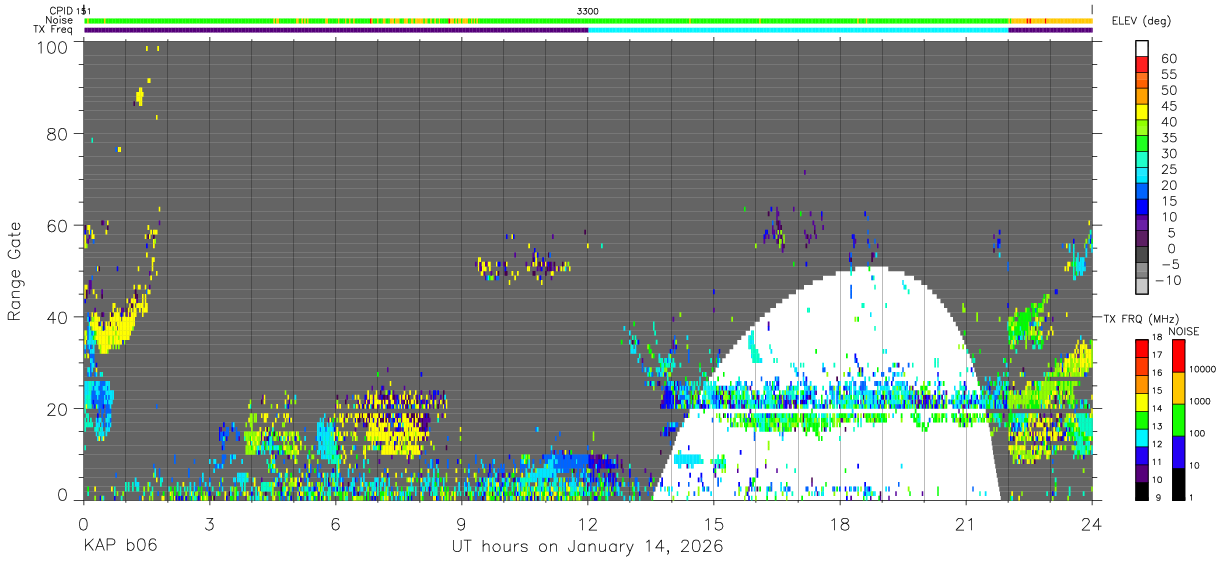Click the "18" tick on the UT hours axis
The image size is (1228, 567).
pyautogui.click(x=840, y=523)
